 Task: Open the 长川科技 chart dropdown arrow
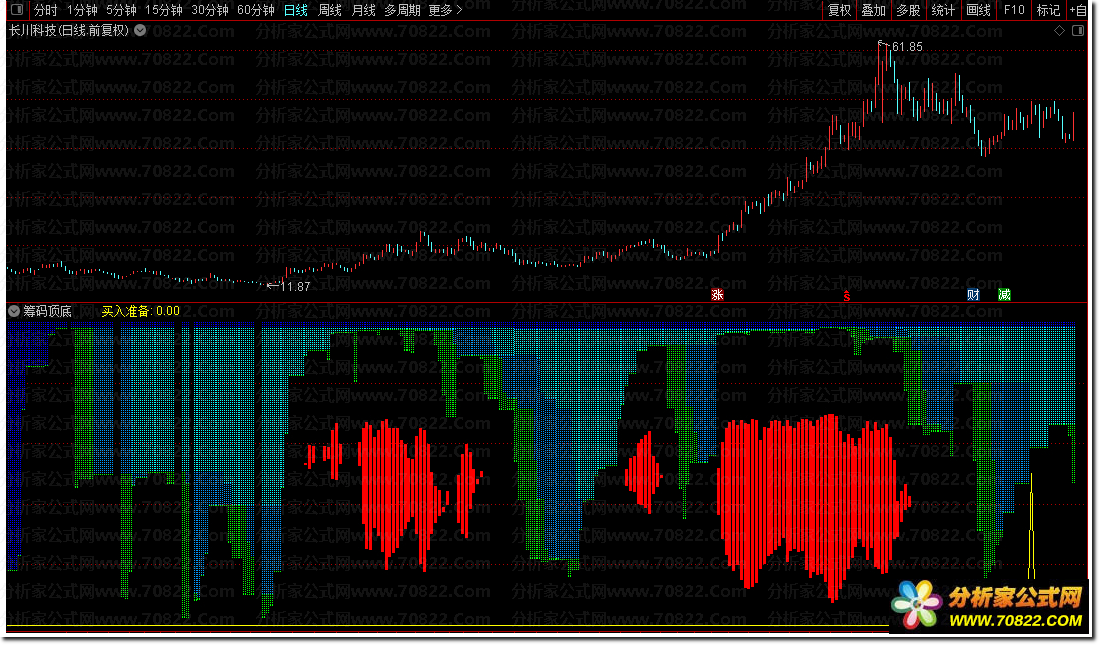coord(140,30)
